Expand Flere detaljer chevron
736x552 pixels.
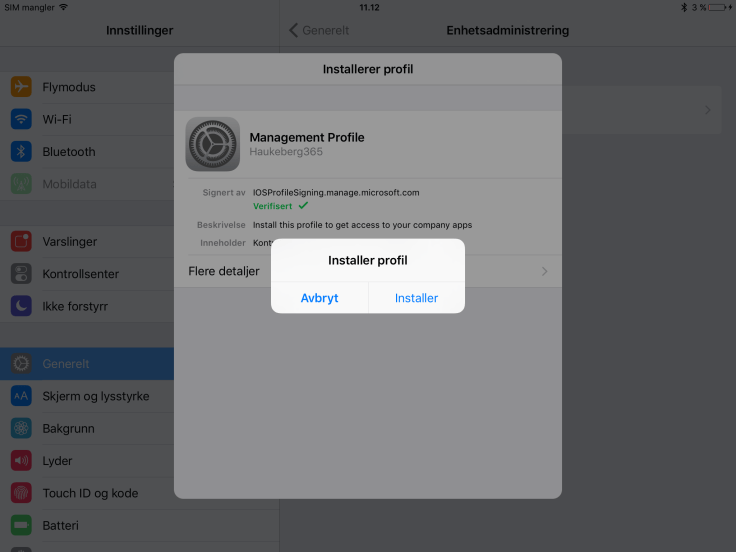[544, 271]
